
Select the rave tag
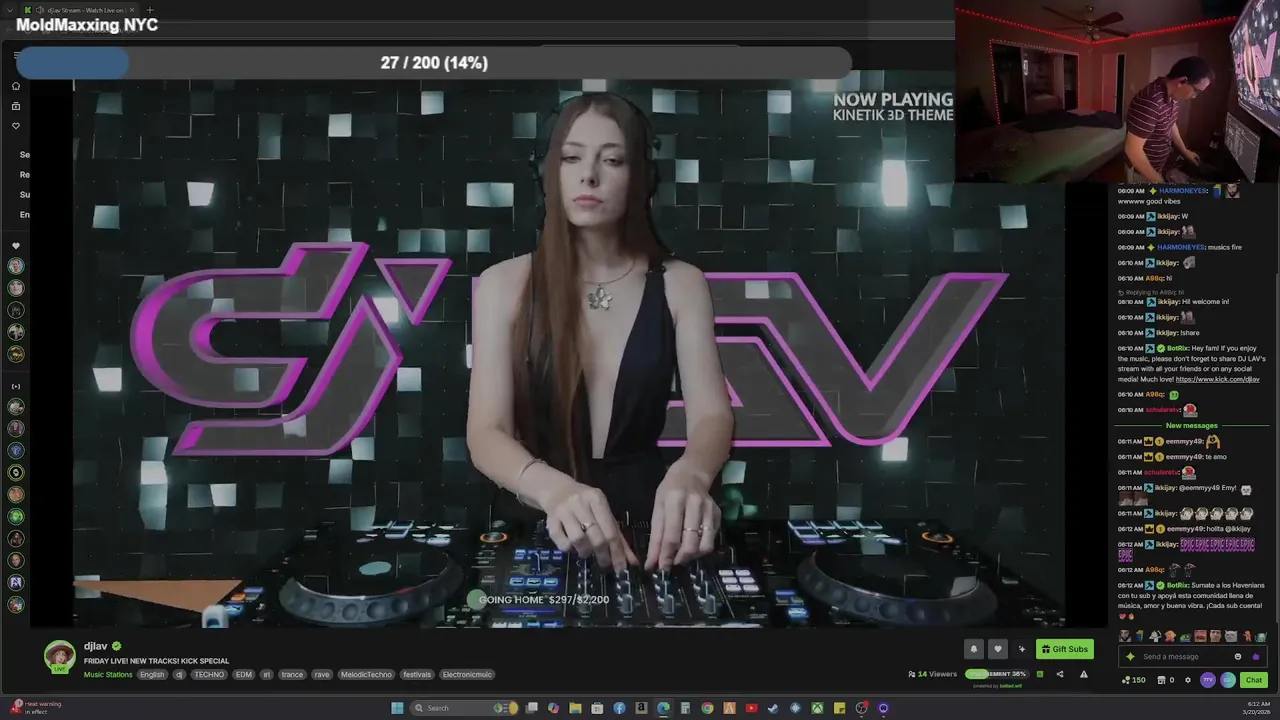(322, 675)
